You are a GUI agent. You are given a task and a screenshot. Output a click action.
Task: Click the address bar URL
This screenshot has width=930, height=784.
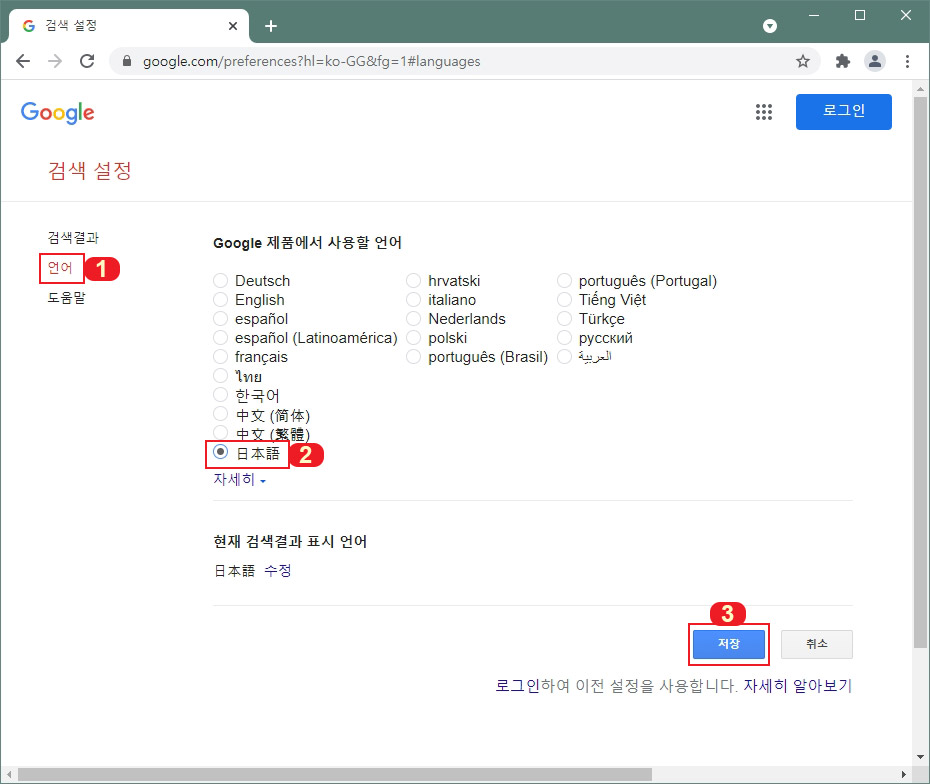pyautogui.click(x=311, y=61)
